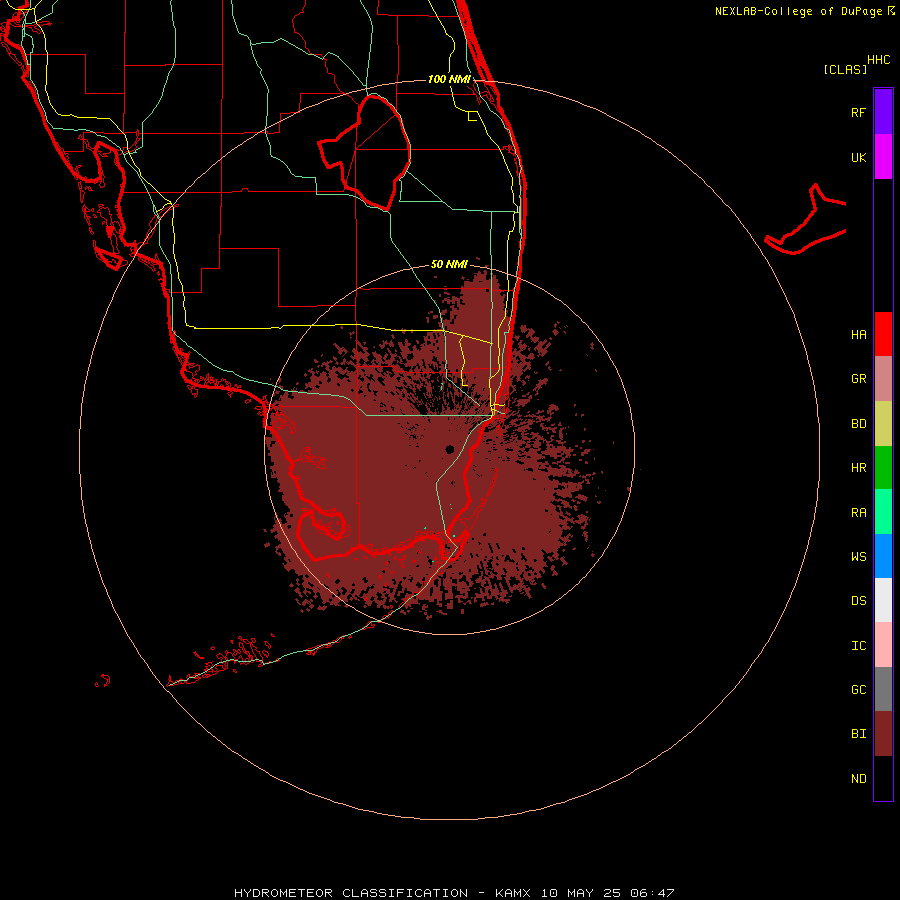Click the 10 MAY 25 date stamp
The height and width of the screenshot is (900, 900).
click(581, 893)
